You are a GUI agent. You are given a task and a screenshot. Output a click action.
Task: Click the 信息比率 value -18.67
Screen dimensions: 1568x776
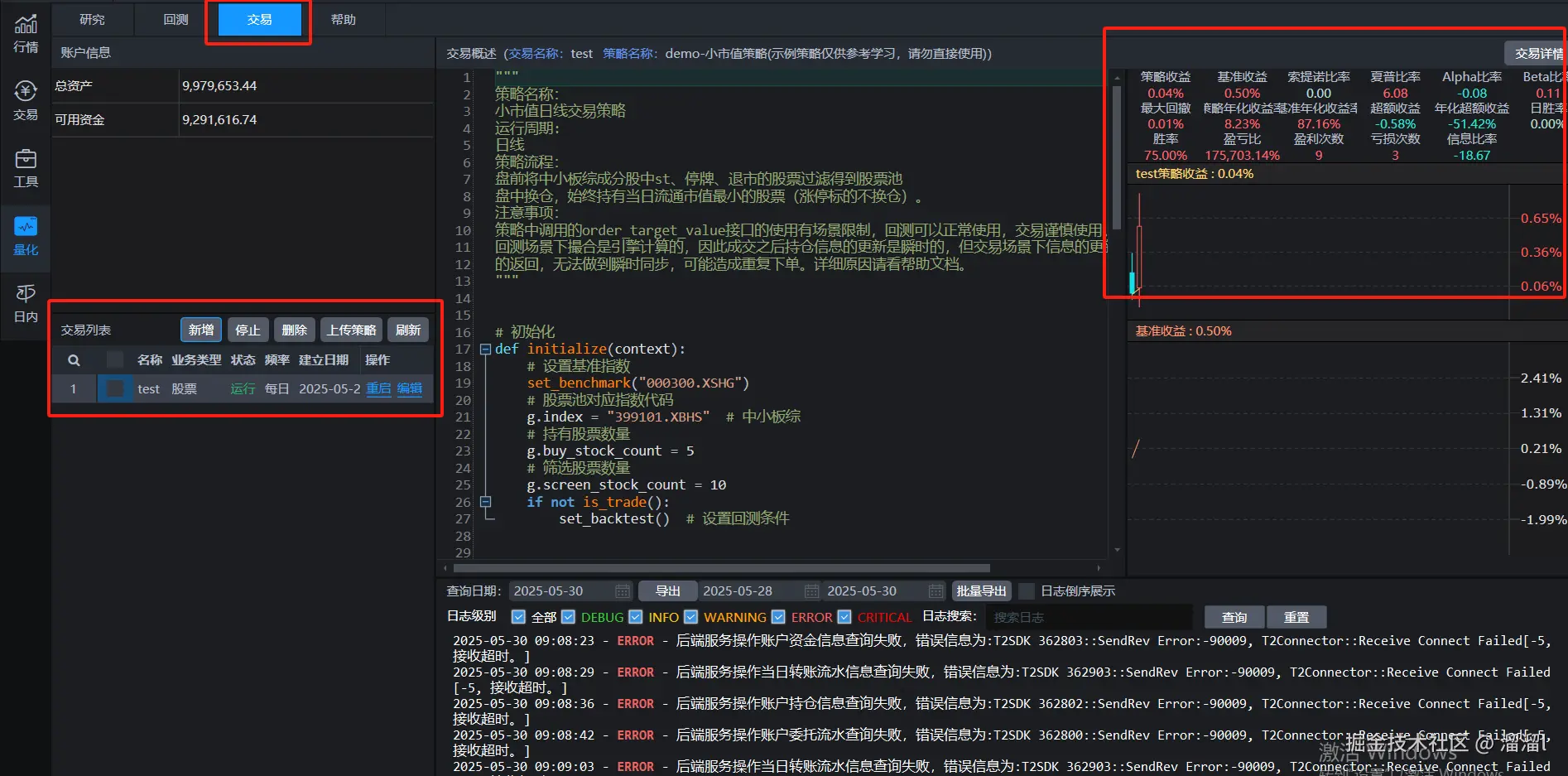coord(1472,155)
